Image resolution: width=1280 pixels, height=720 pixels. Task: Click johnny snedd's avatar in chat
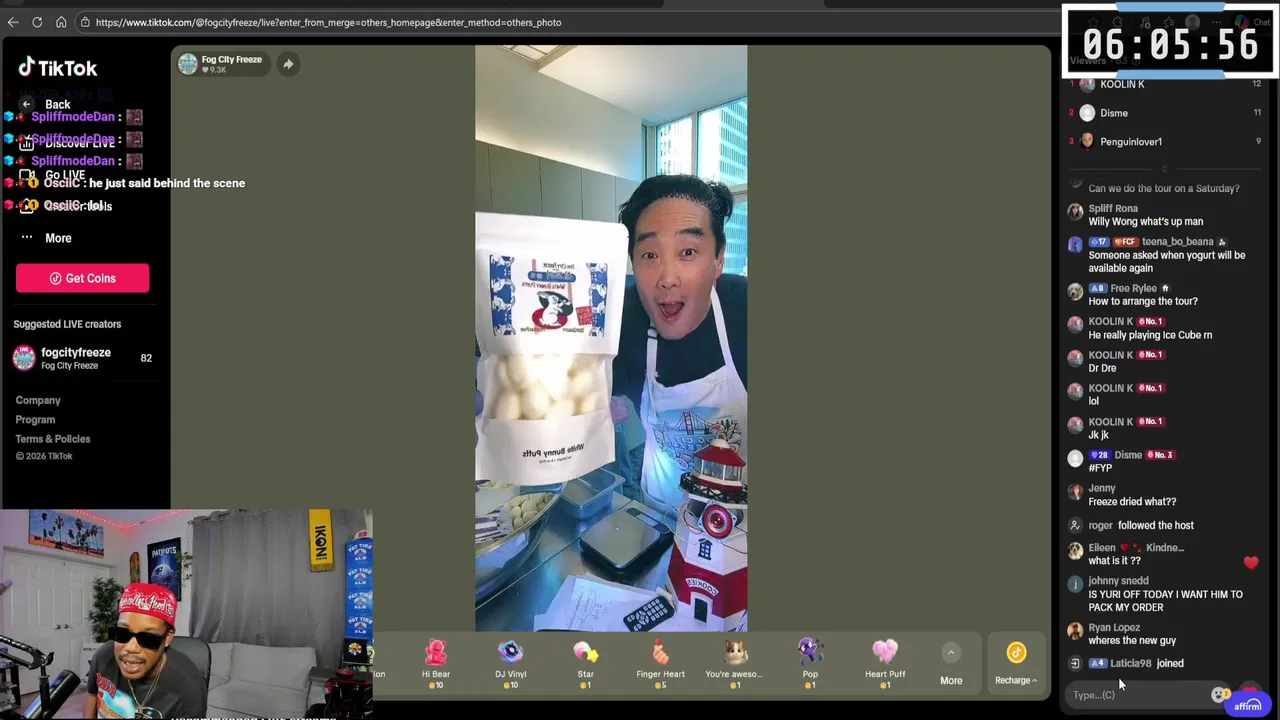tap(1075, 586)
